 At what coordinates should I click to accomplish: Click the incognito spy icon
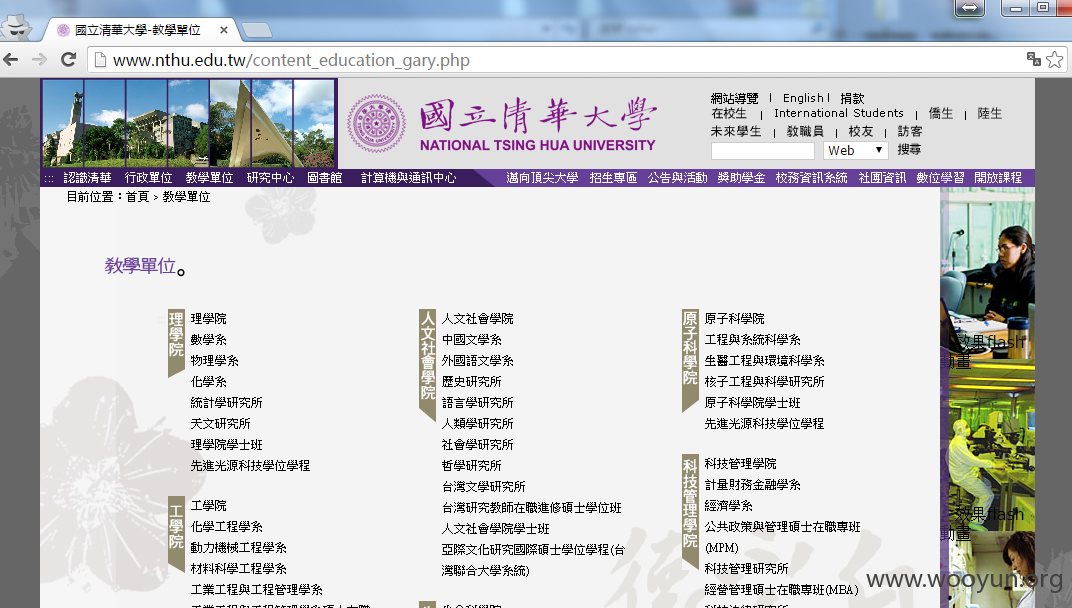(x=16, y=27)
